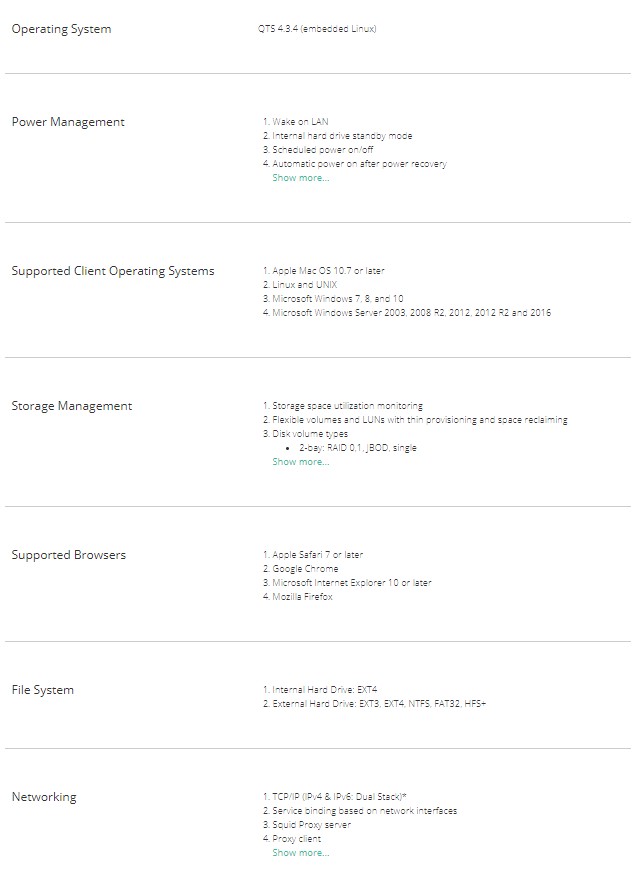
Task: Click the Networking heading
Action: pos(43,797)
